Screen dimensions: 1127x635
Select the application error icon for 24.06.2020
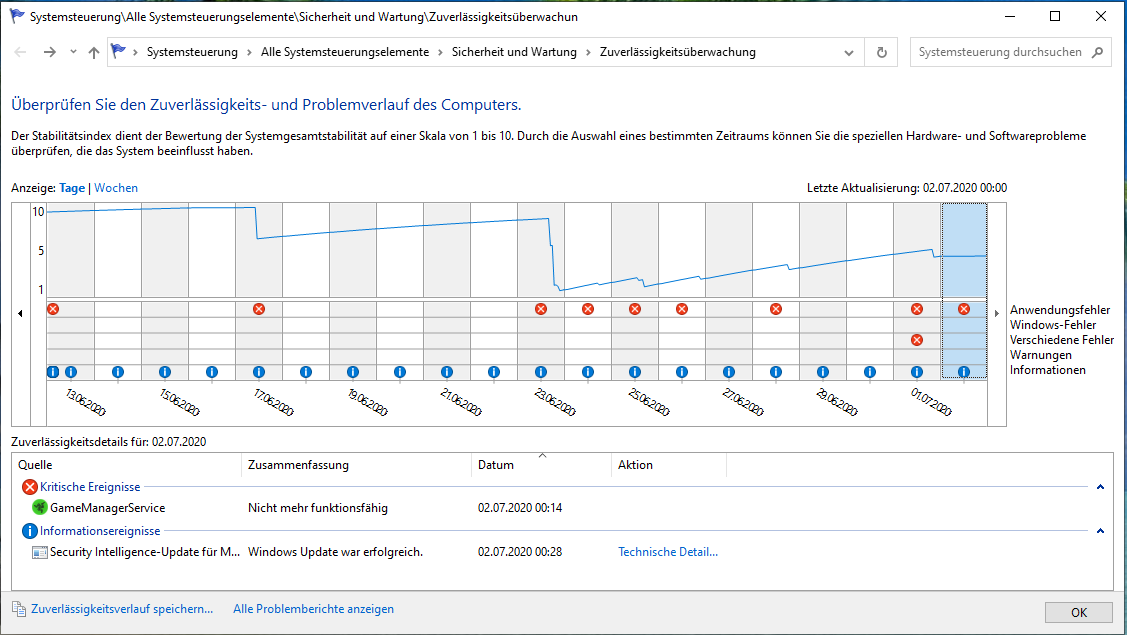[588, 309]
